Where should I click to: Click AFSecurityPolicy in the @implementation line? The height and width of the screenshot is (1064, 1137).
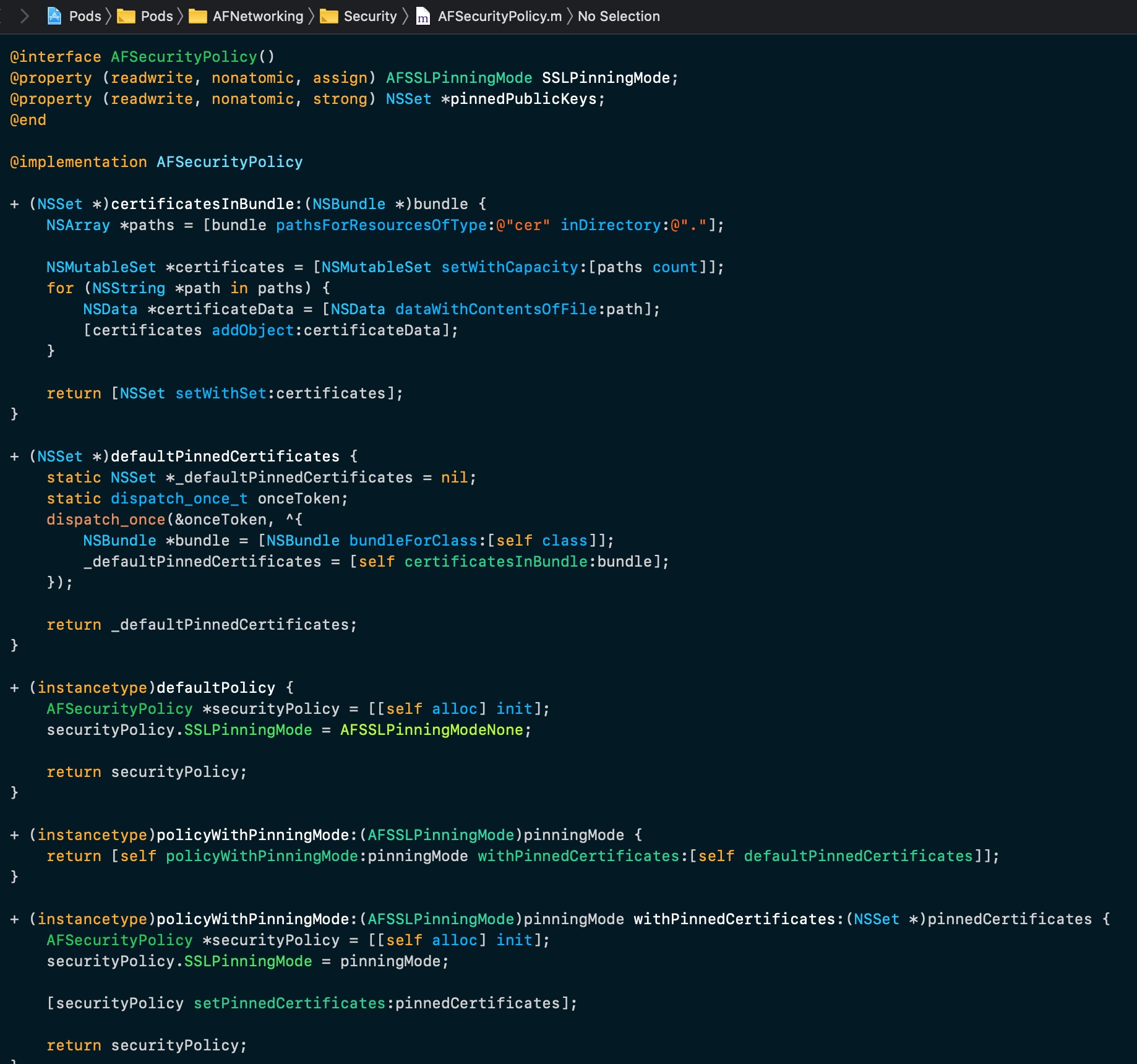click(230, 162)
